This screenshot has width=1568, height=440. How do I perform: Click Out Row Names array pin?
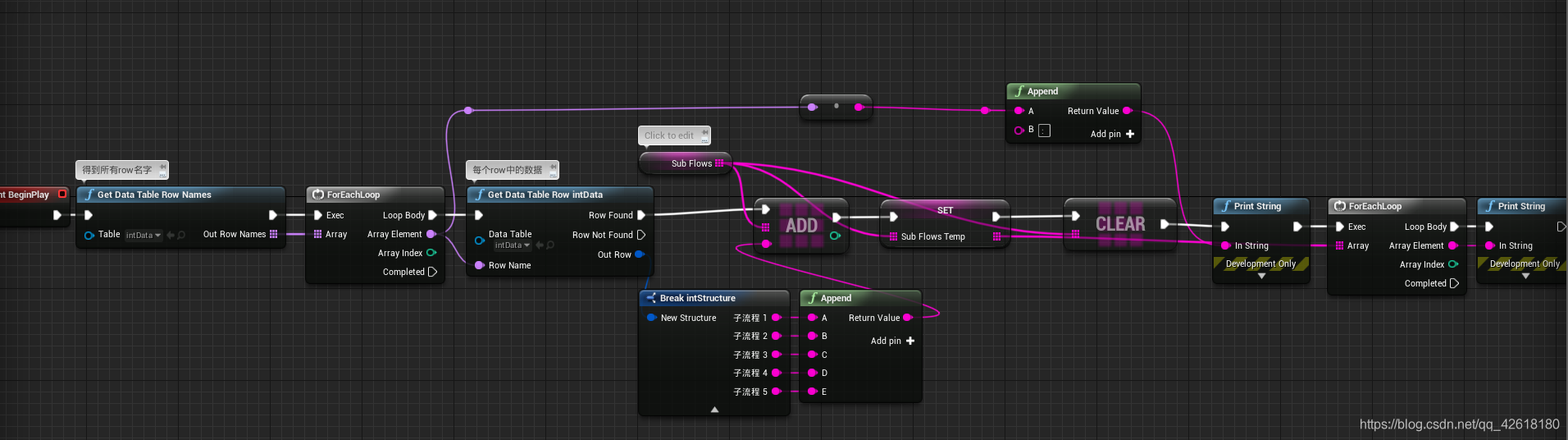coord(274,234)
